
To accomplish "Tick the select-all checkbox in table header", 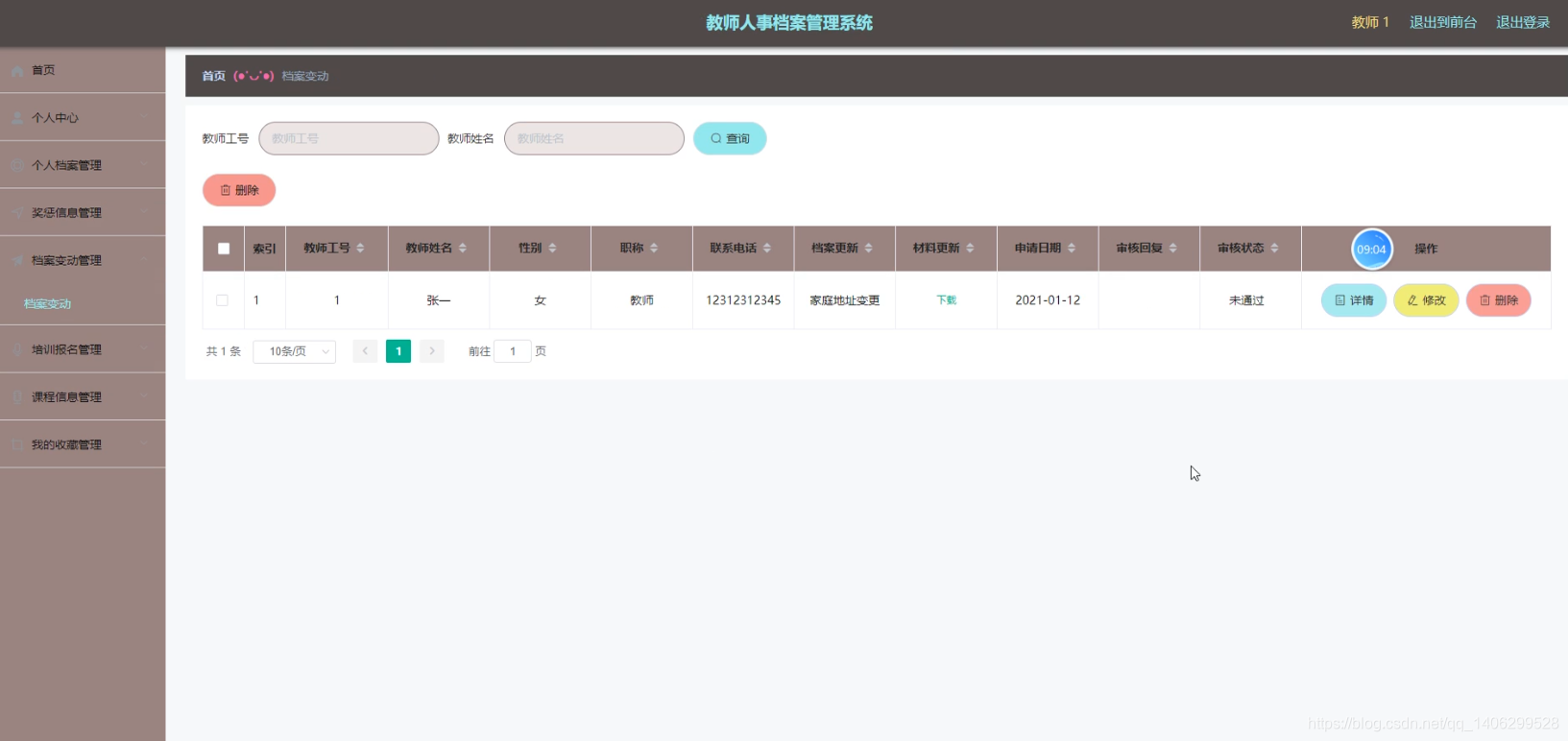I will click(224, 249).
